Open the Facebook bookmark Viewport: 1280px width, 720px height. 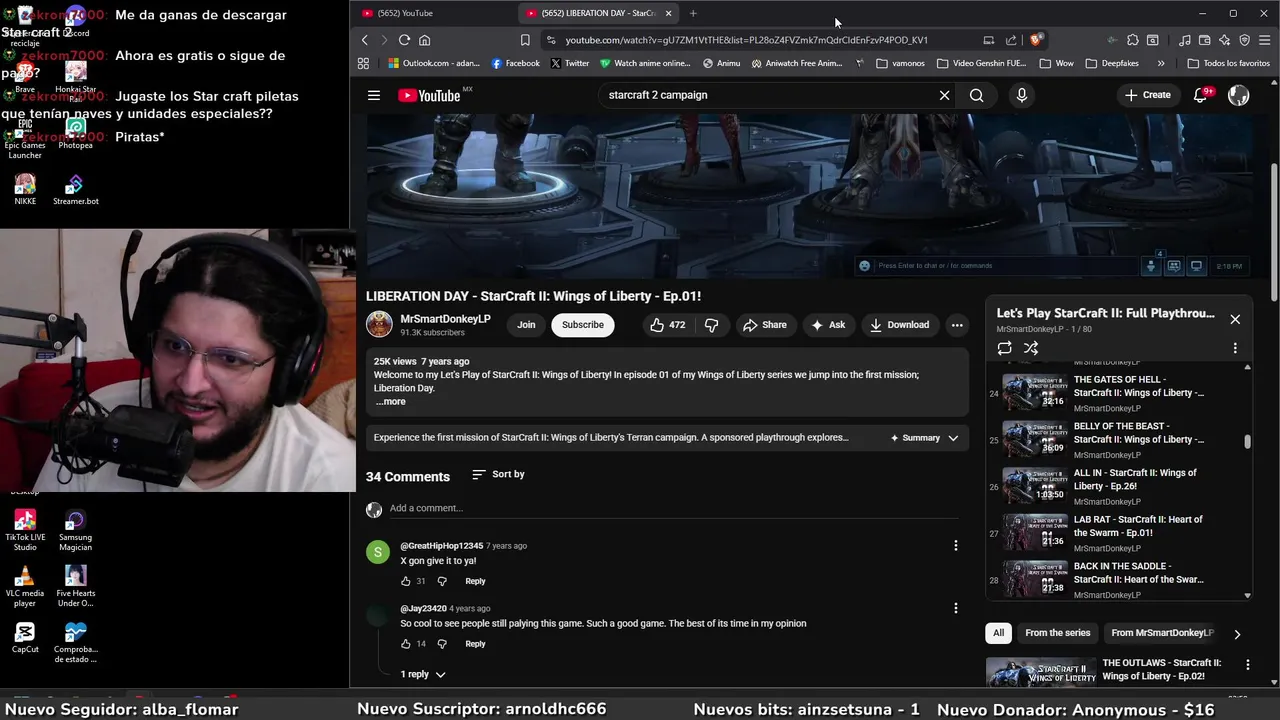(x=515, y=63)
